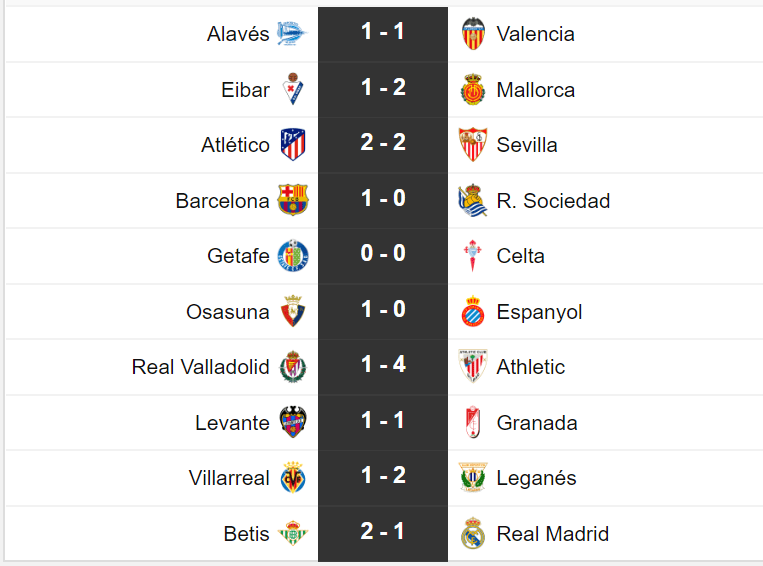Open the Real Sociedad crest
The width and height of the screenshot is (763, 566).
pyautogui.click(x=472, y=201)
